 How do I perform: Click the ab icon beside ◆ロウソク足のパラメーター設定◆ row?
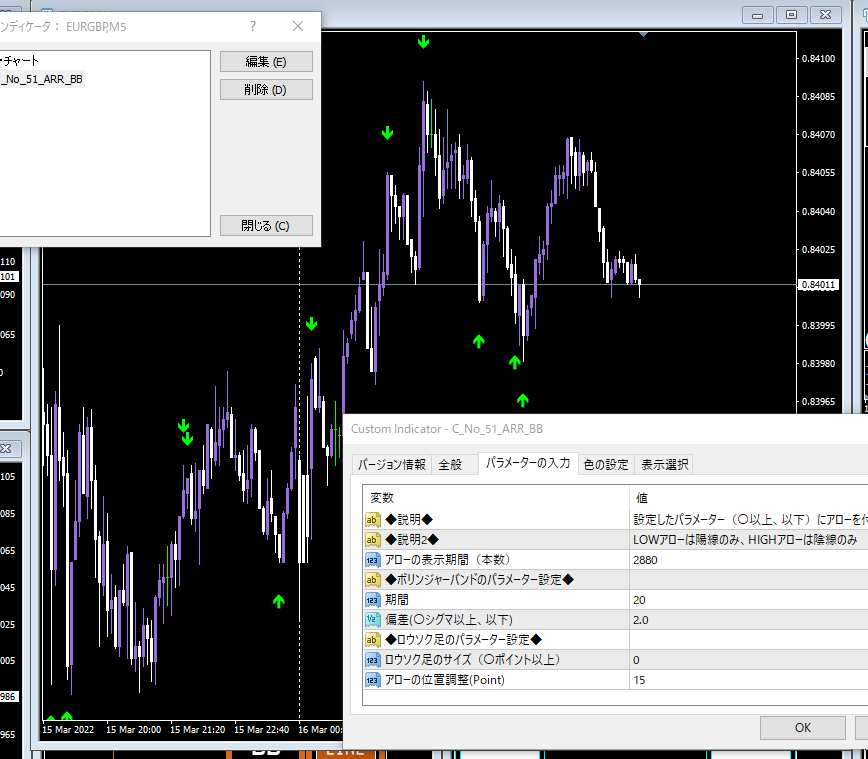coord(373,639)
